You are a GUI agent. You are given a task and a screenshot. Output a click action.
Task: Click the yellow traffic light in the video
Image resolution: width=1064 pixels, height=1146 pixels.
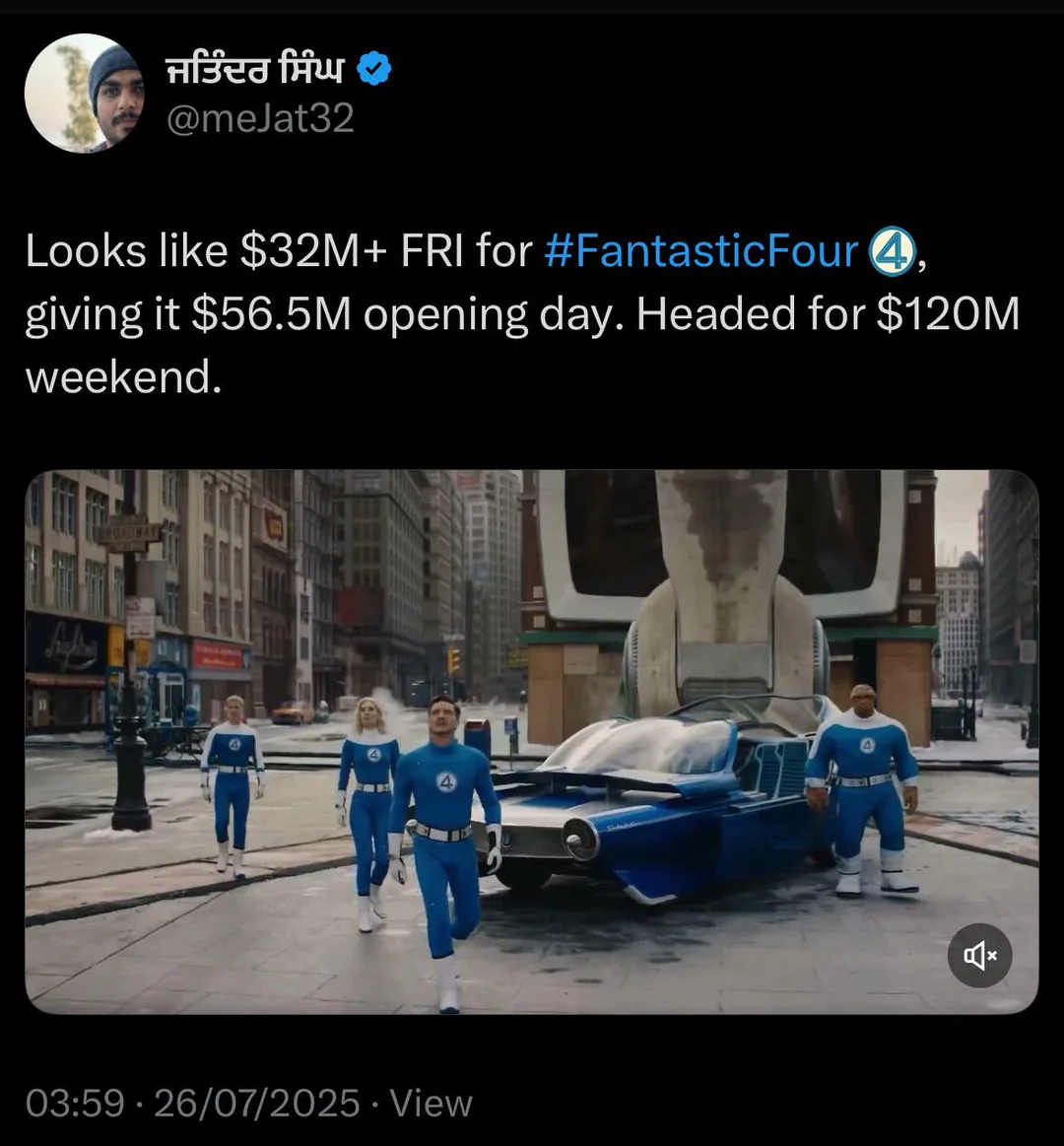tap(453, 660)
